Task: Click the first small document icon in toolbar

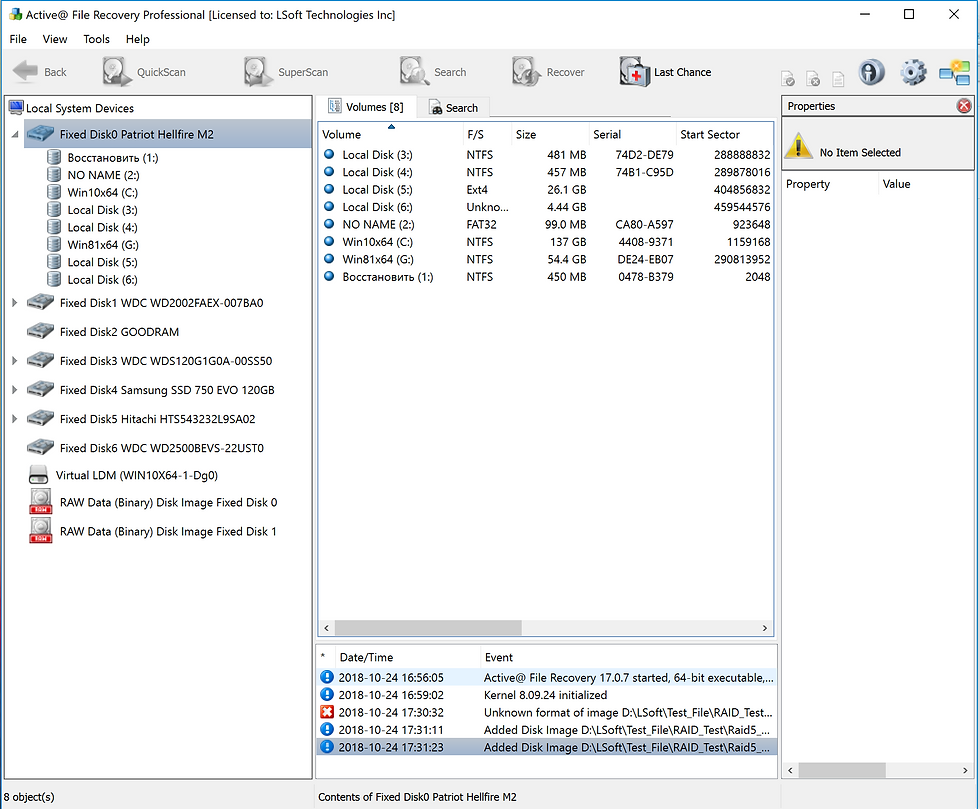Action: pos(788,79)
